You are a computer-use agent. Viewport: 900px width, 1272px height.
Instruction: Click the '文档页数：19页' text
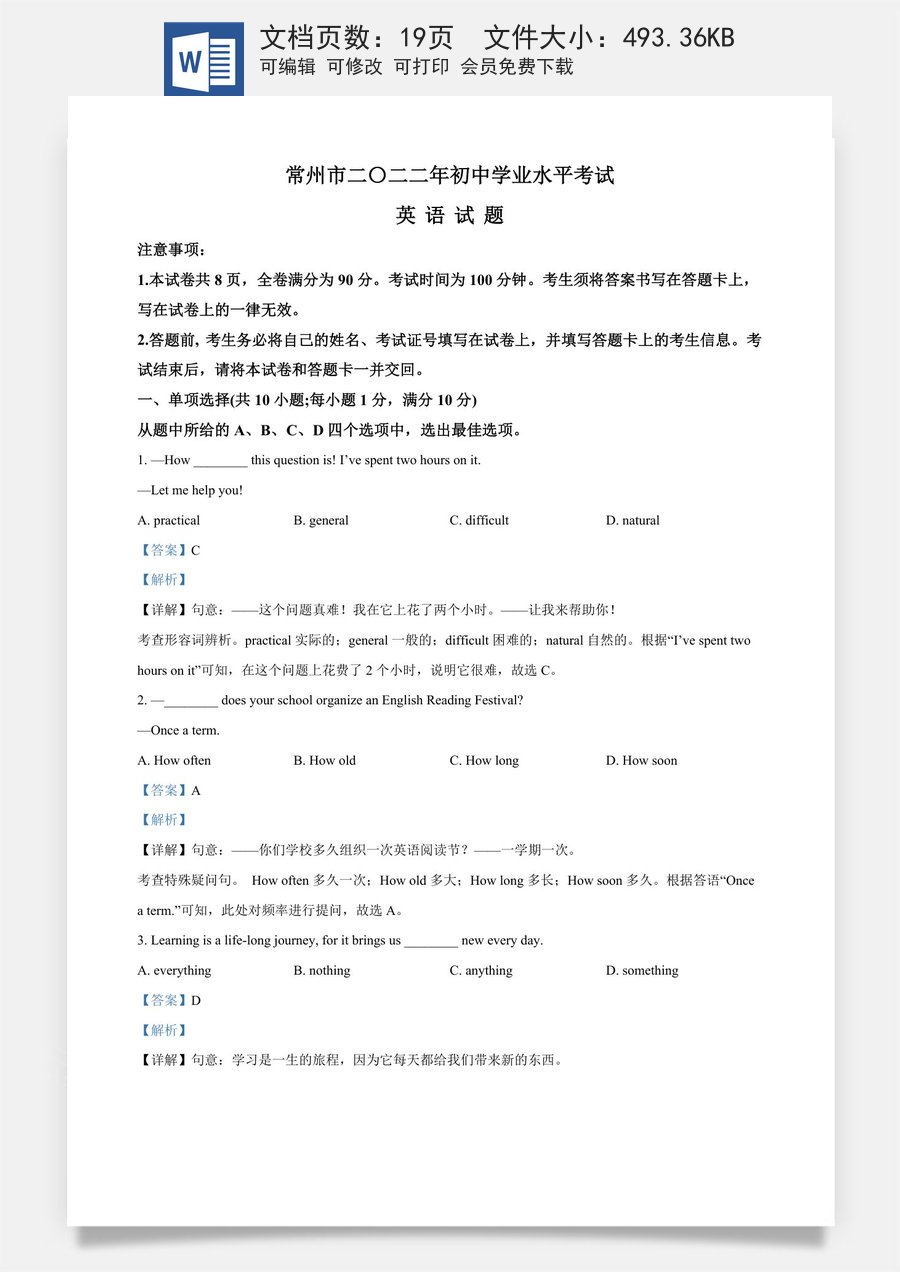(356, 38)
